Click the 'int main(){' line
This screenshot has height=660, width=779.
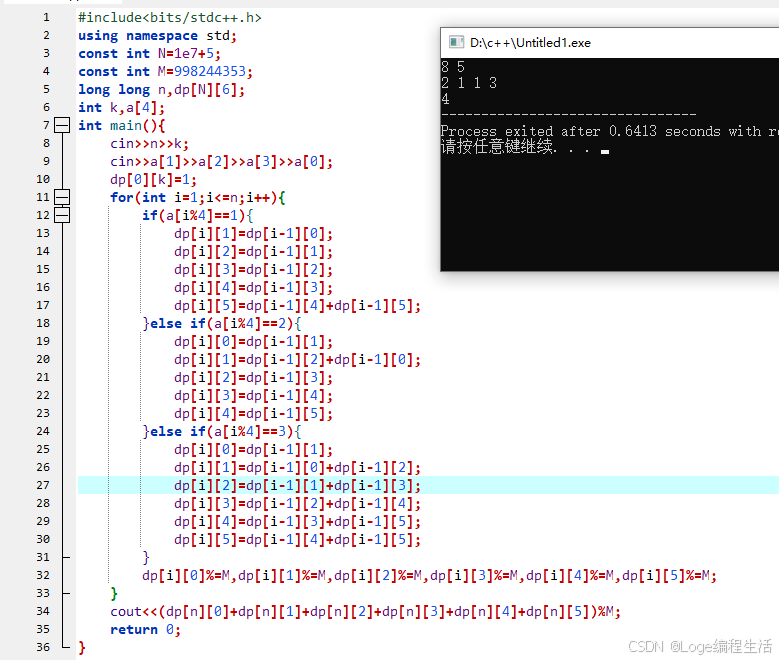121,125
